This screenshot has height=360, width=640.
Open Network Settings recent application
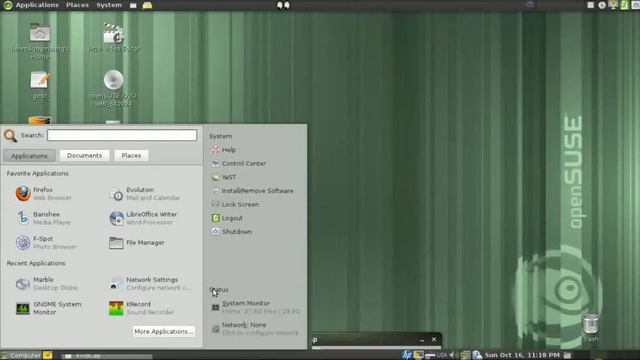tap(150, 283)
